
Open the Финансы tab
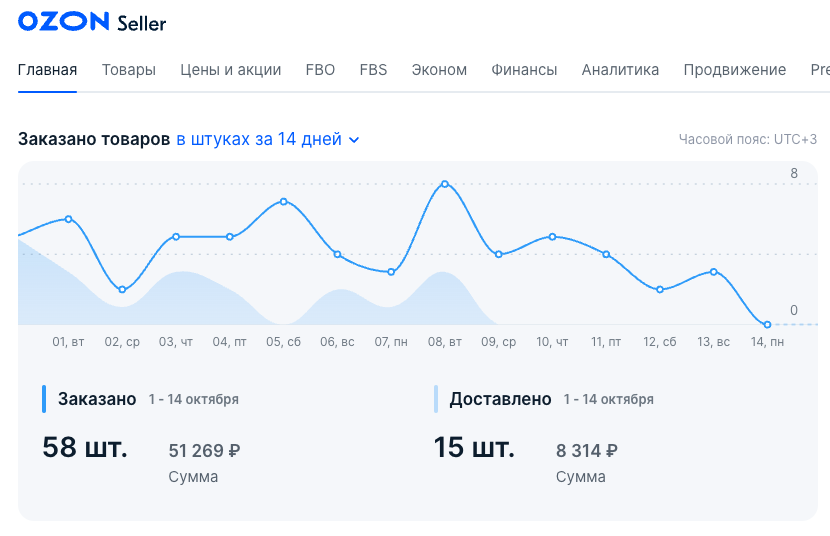click(x=524, y=70)
